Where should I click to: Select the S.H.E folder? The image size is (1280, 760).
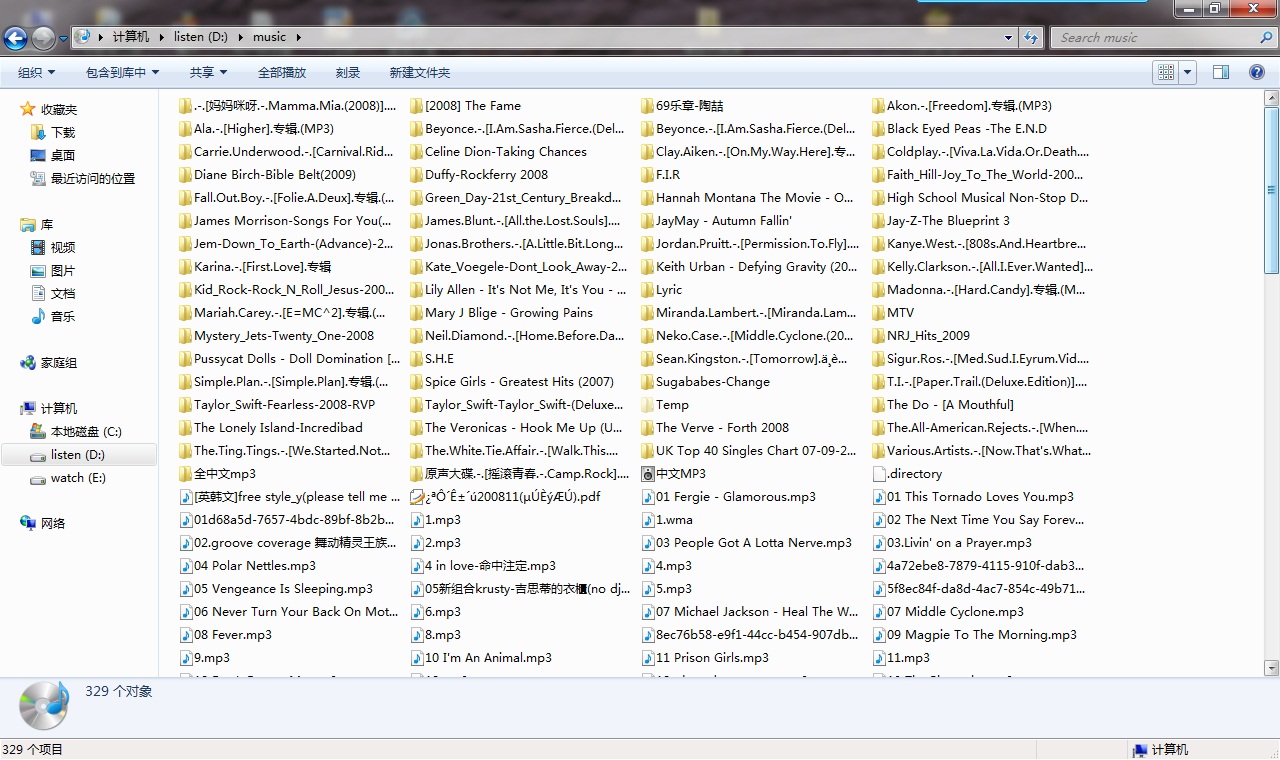[432, 358]
